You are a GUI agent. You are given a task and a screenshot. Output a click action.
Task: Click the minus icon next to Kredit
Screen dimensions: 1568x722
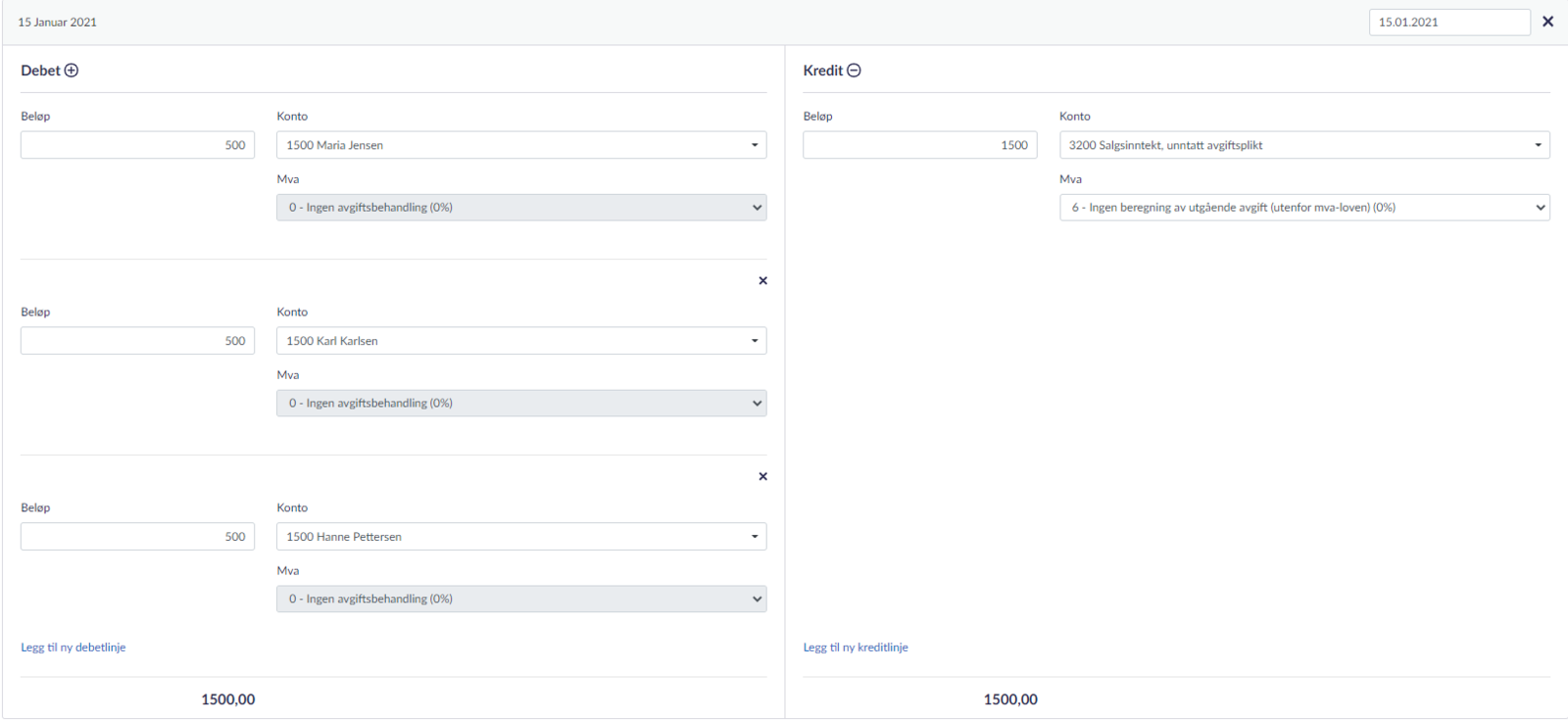854,71
